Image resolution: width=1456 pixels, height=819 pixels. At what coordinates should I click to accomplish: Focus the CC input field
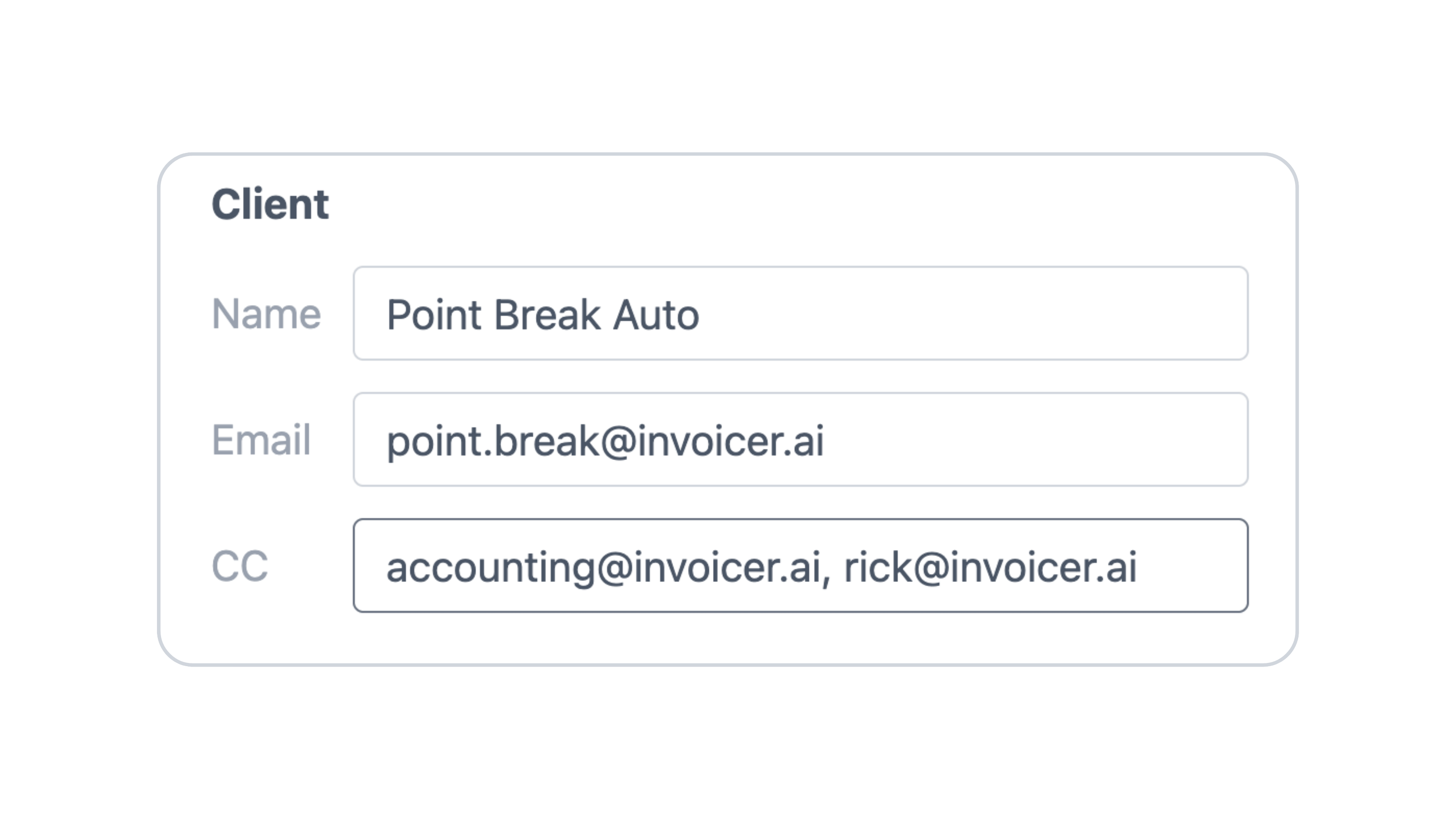[800, 565]
